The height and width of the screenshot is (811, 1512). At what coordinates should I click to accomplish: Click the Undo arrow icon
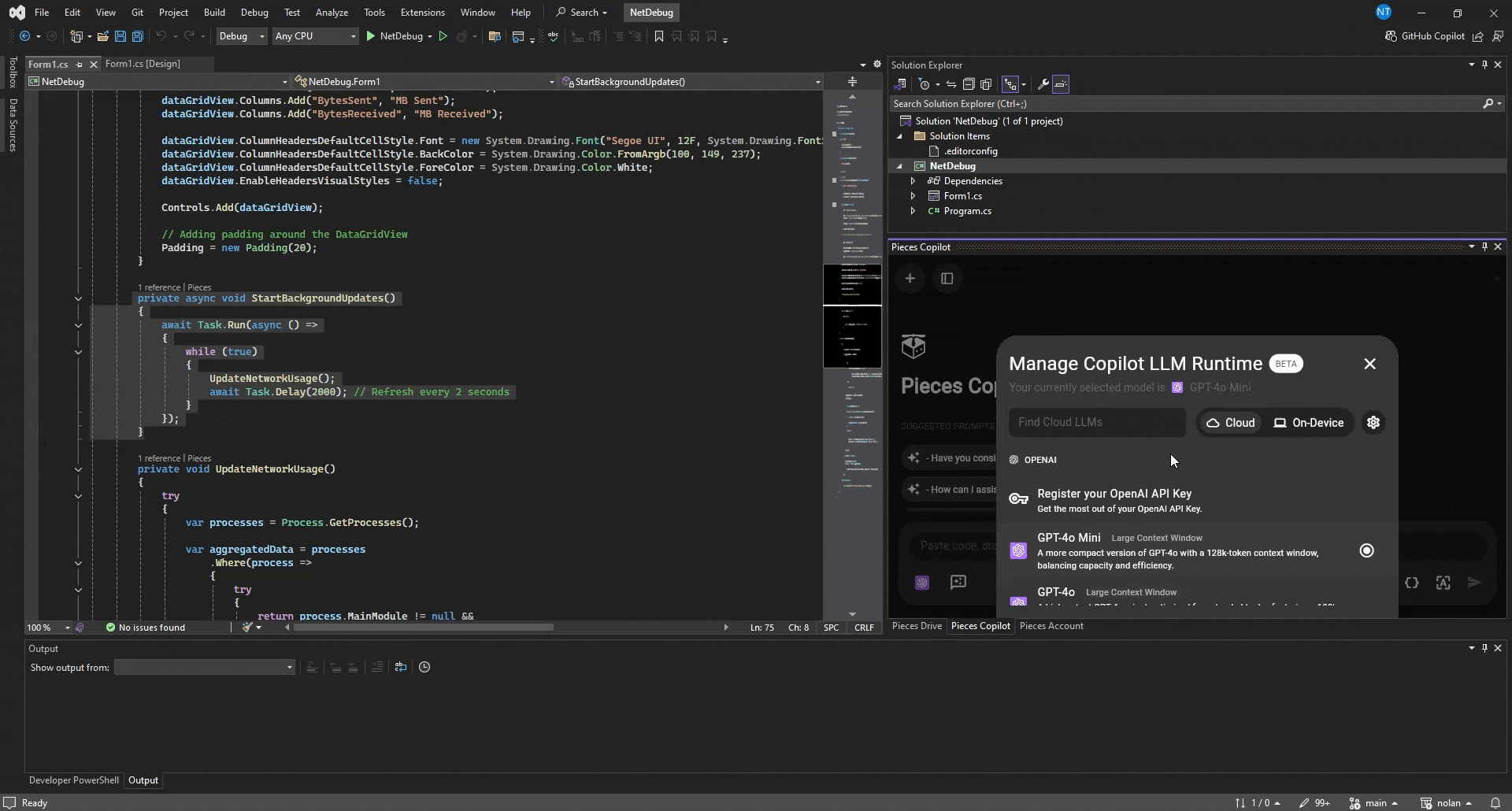pyautogui.click(x=161, y=36)
